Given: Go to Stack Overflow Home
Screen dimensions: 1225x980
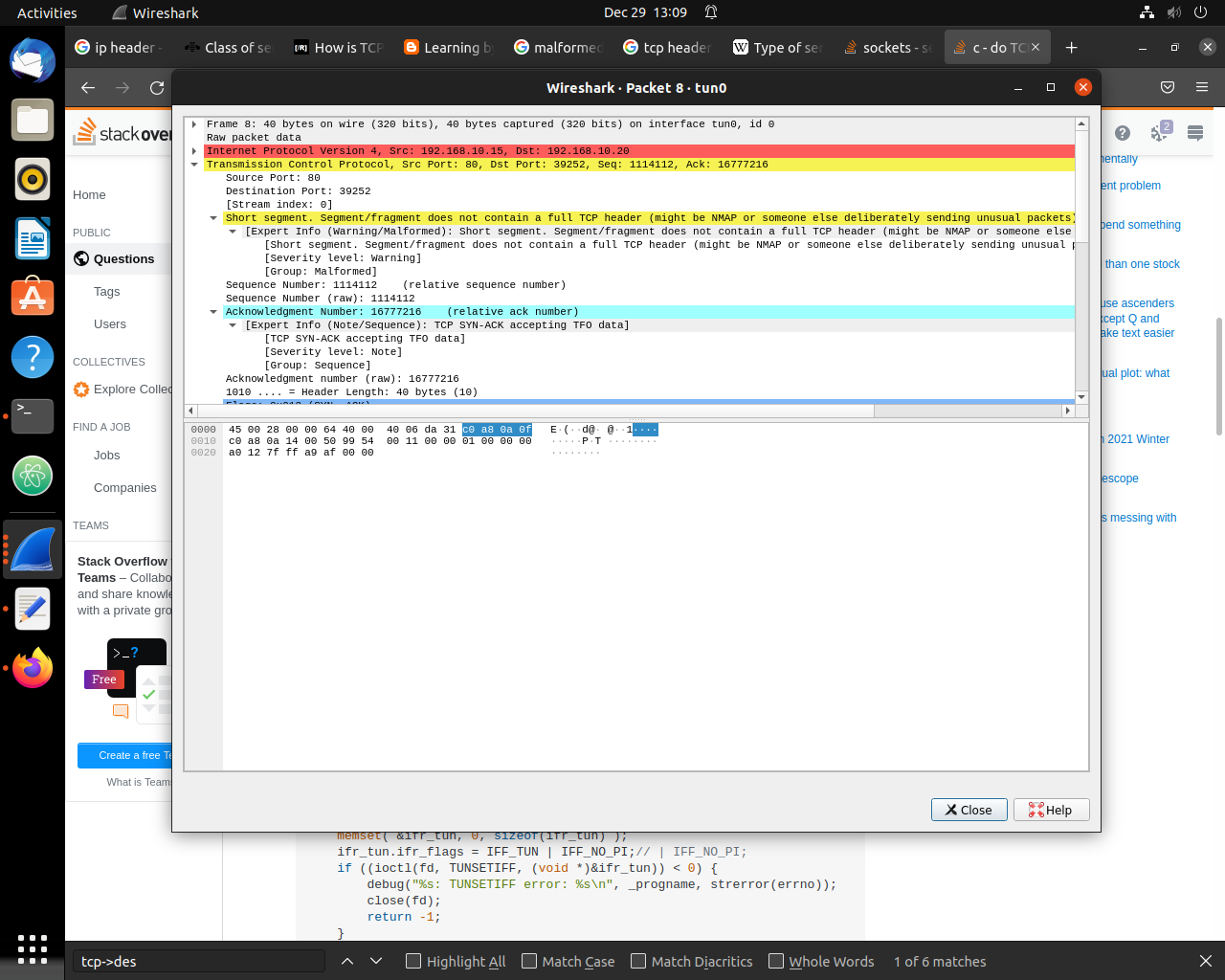Looking at the screenshot, I should [x=89, y=194].
